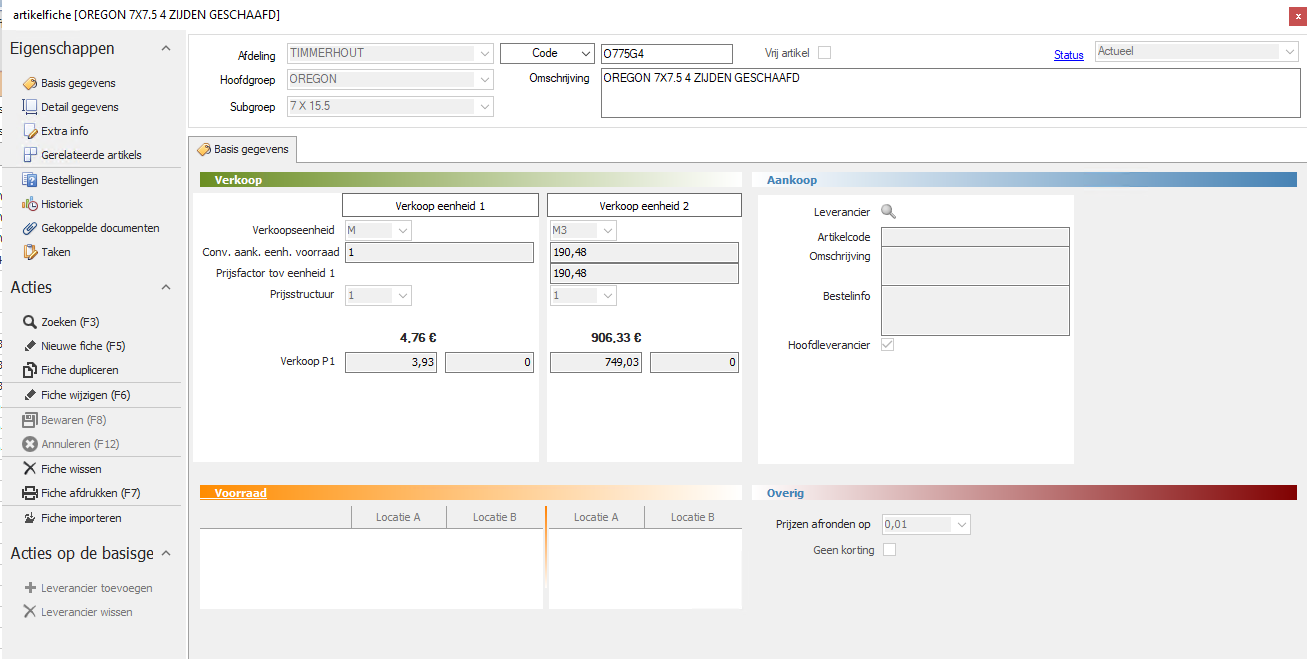1307x659 pixels.
Task: Open the Extra info section
Action: click(x=64, y=131)
